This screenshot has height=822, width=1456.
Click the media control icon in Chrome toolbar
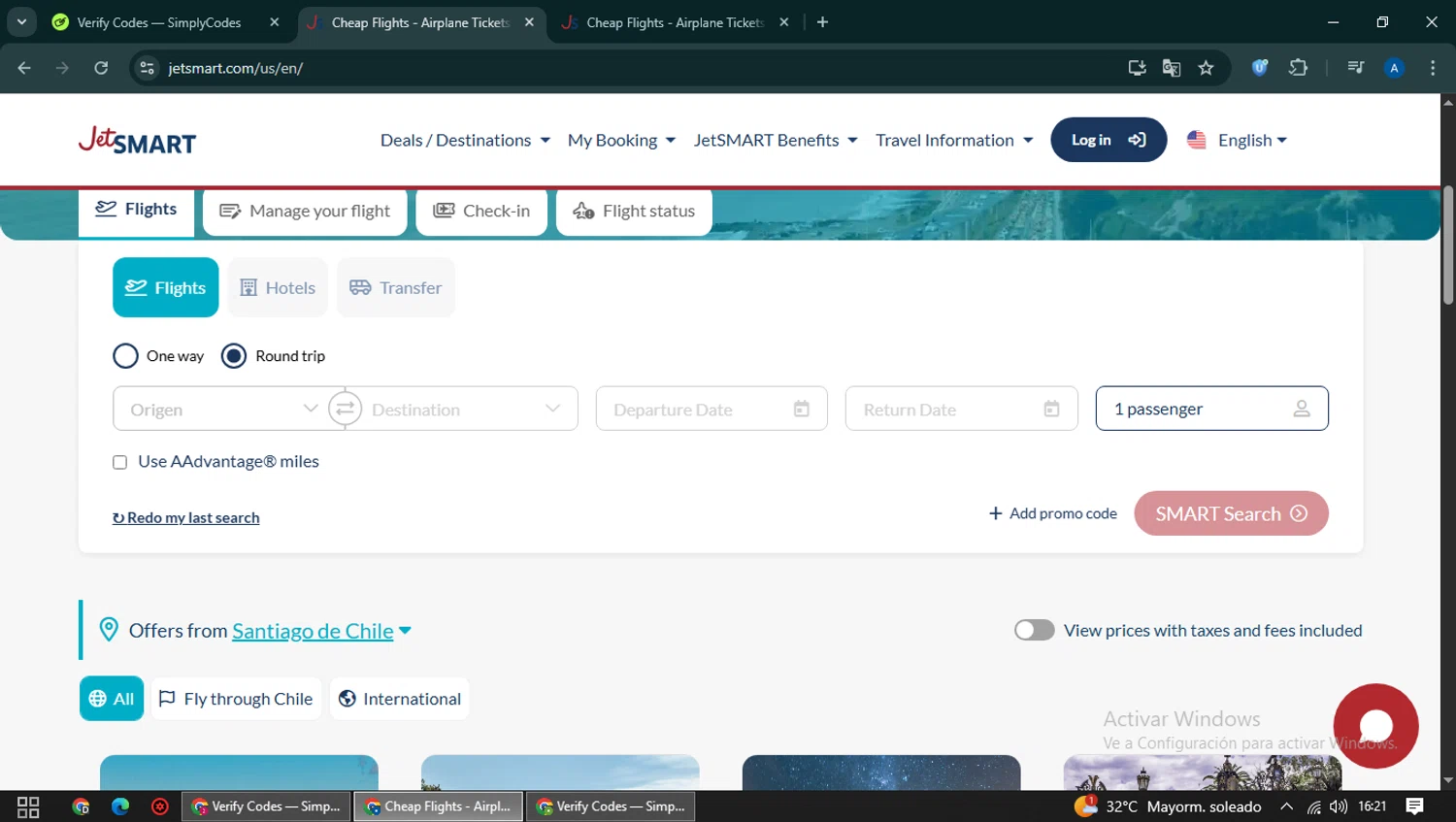pos(1356,68)
